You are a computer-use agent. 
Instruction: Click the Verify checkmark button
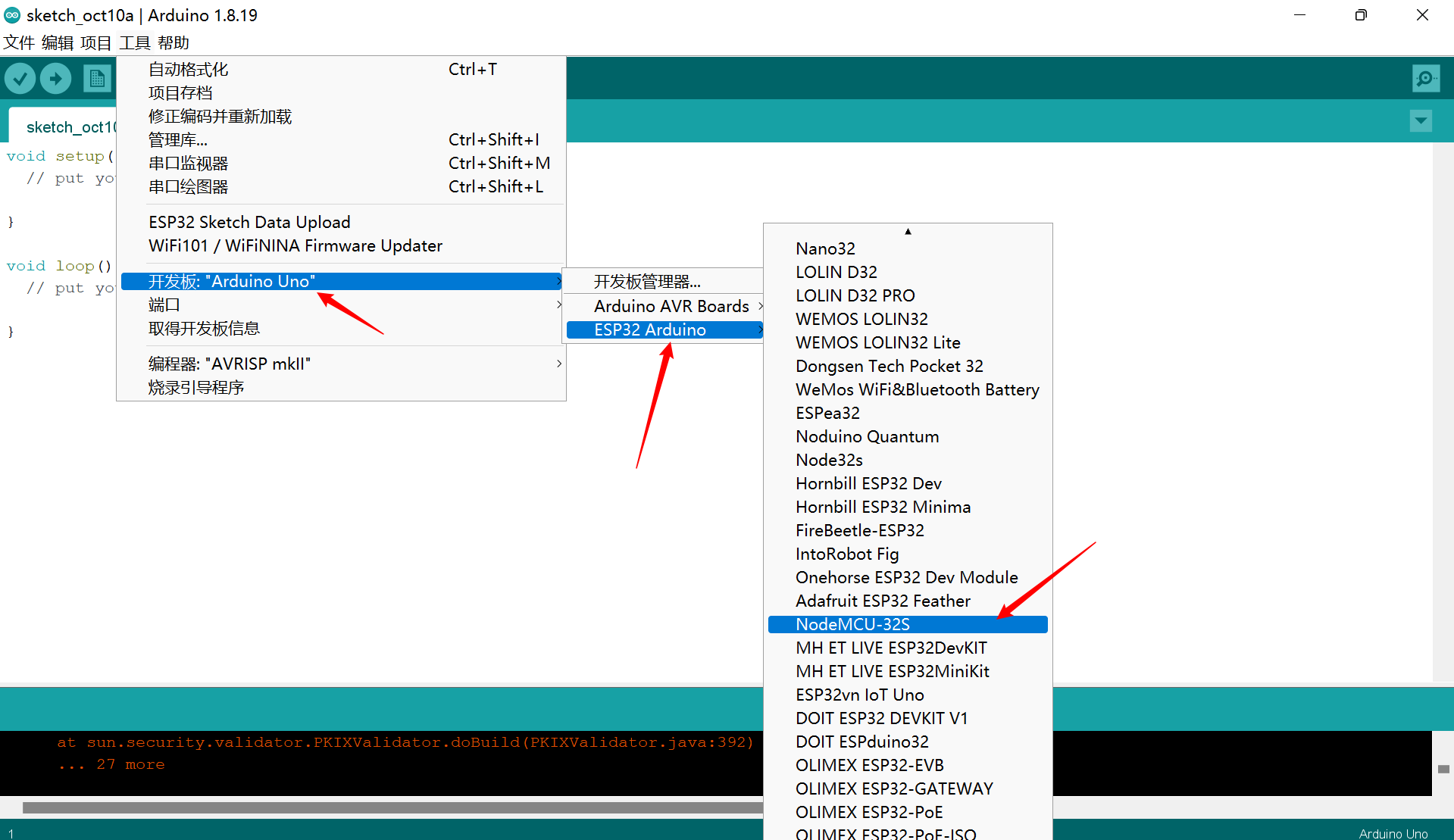click(x=20, y=78)
